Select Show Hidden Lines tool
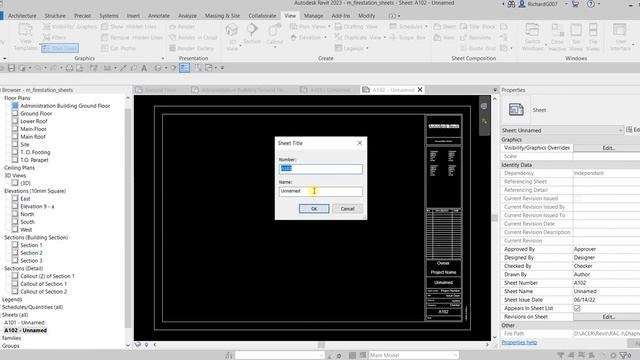Viewport: 640px width, 360px height. pyautogui.click(x=129, y=27)
